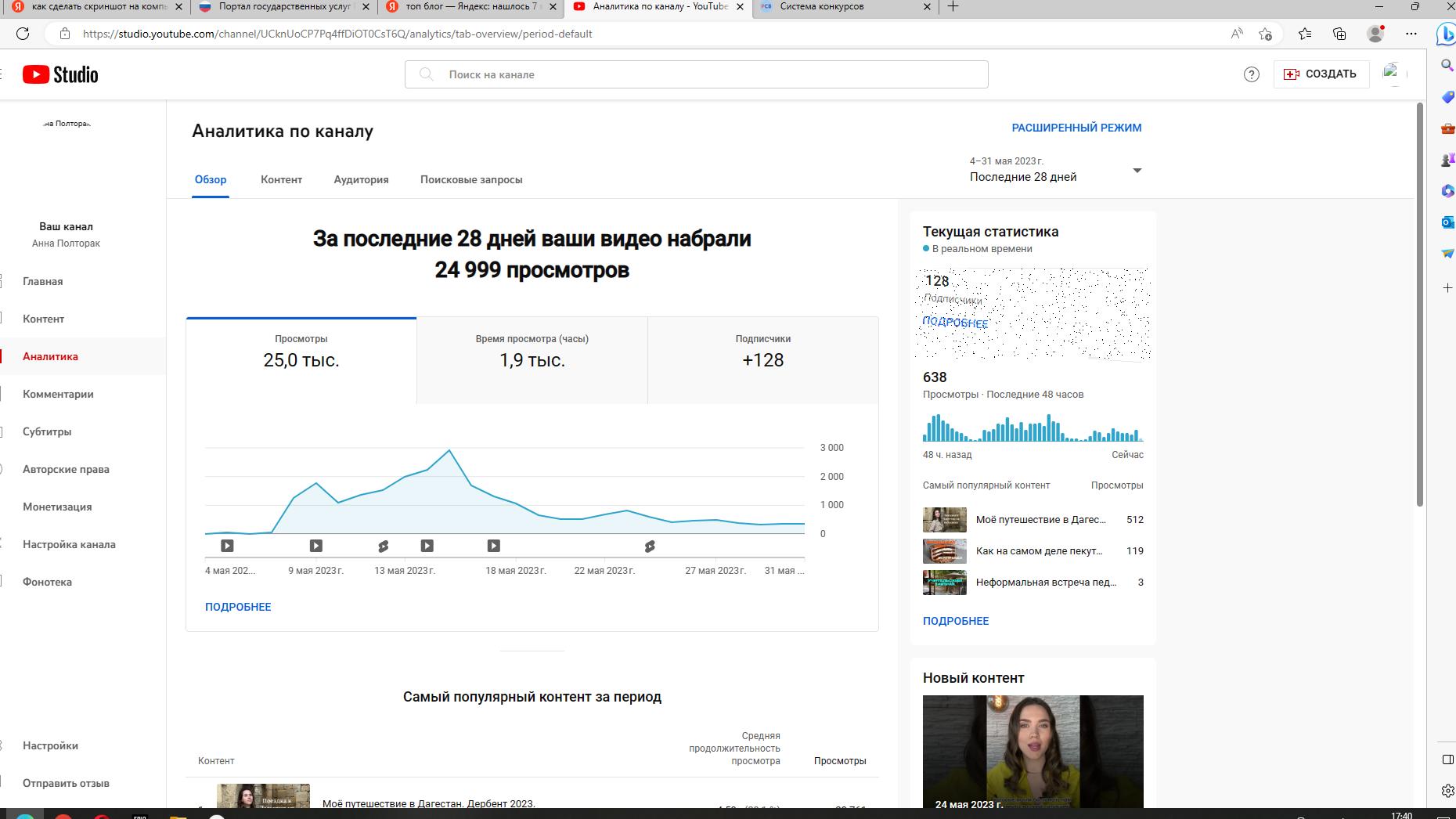Click the video marker under 4 May

pyautogui.click(x=227, y=546)
